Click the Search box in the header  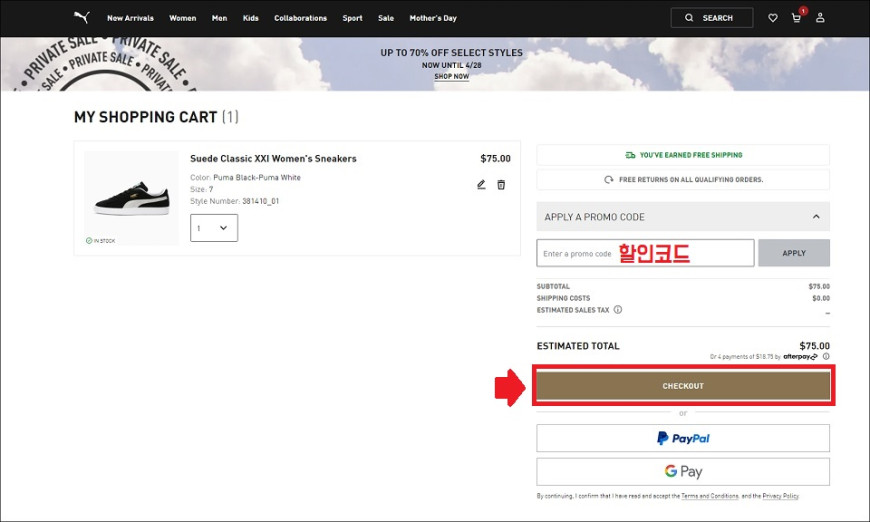[712, 18]
